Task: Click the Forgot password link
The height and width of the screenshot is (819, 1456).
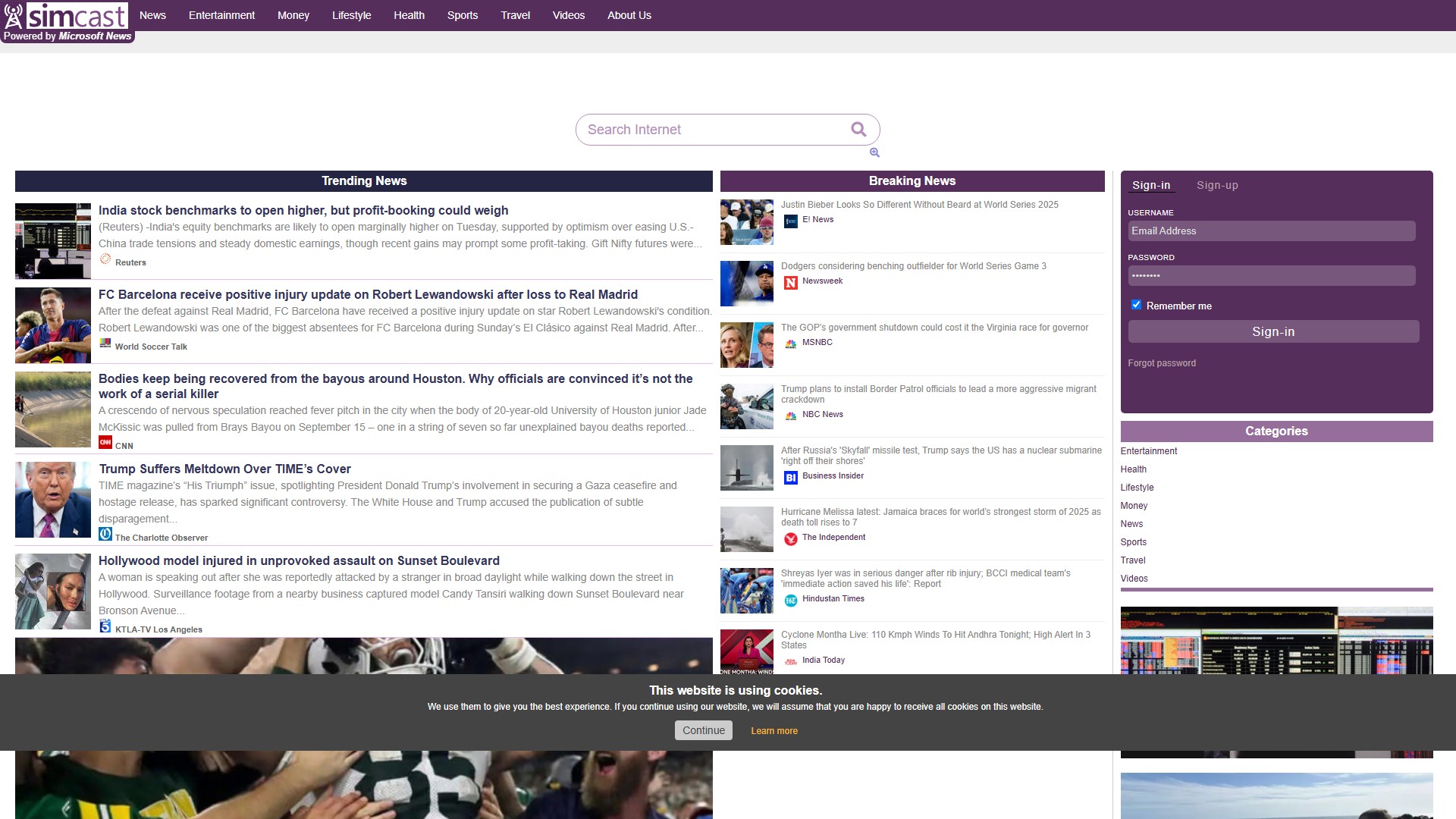Action: tap(1161, 363)
